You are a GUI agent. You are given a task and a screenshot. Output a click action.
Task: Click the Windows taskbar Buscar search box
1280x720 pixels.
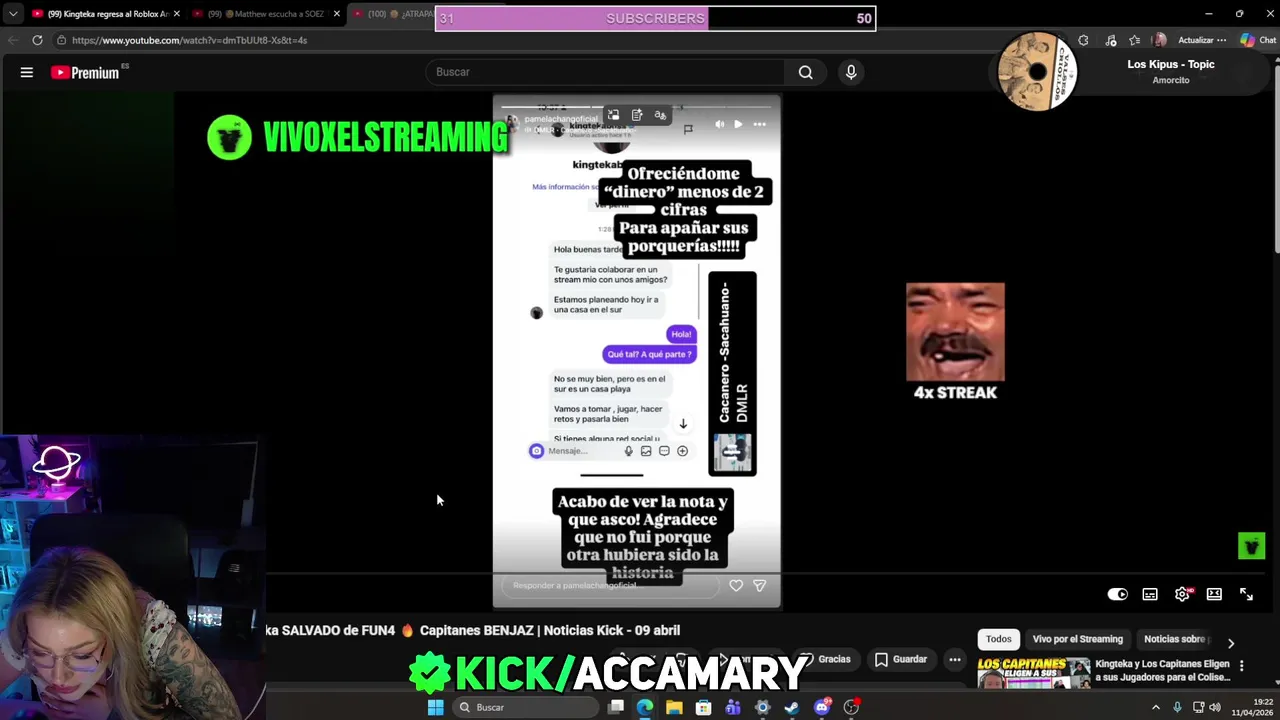pos(526,707)
